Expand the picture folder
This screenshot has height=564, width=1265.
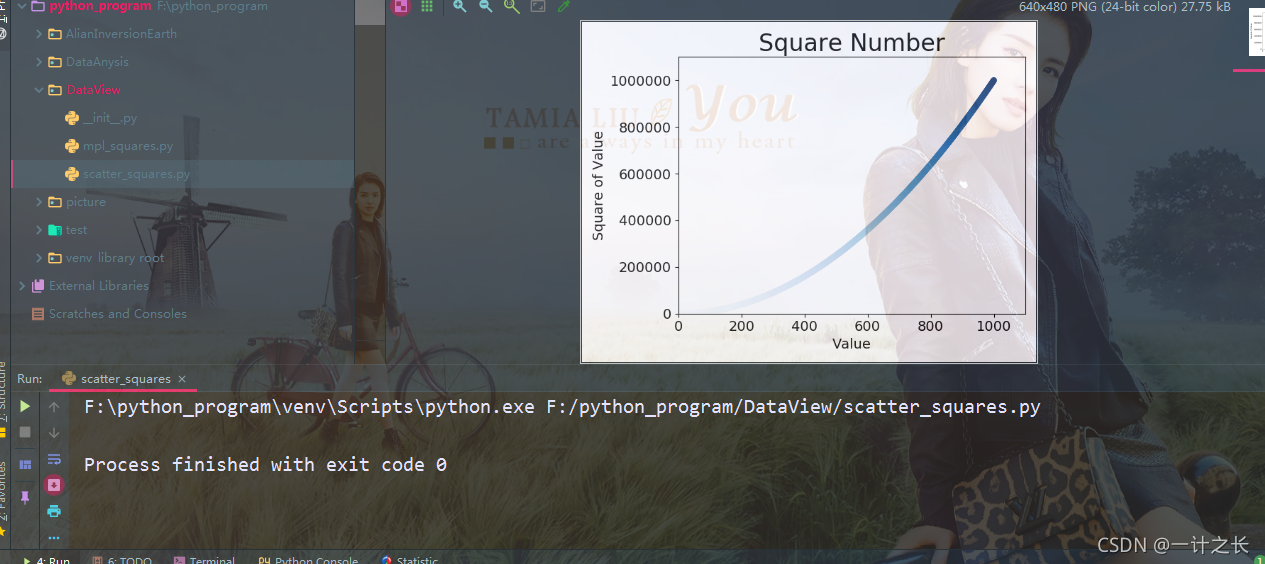(x=39, y=202)
